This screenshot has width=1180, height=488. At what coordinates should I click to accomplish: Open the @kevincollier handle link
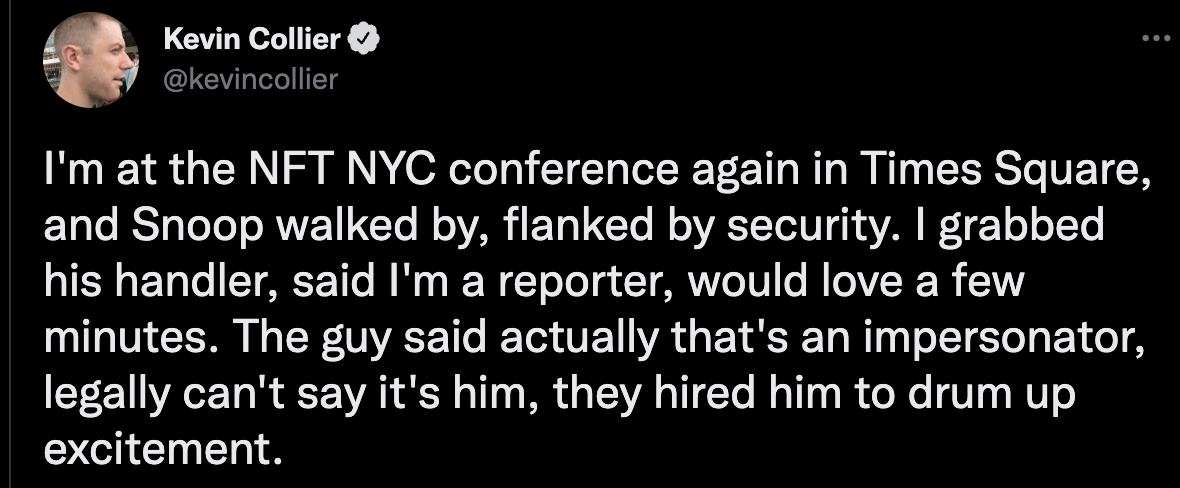[x=249, y=81]
